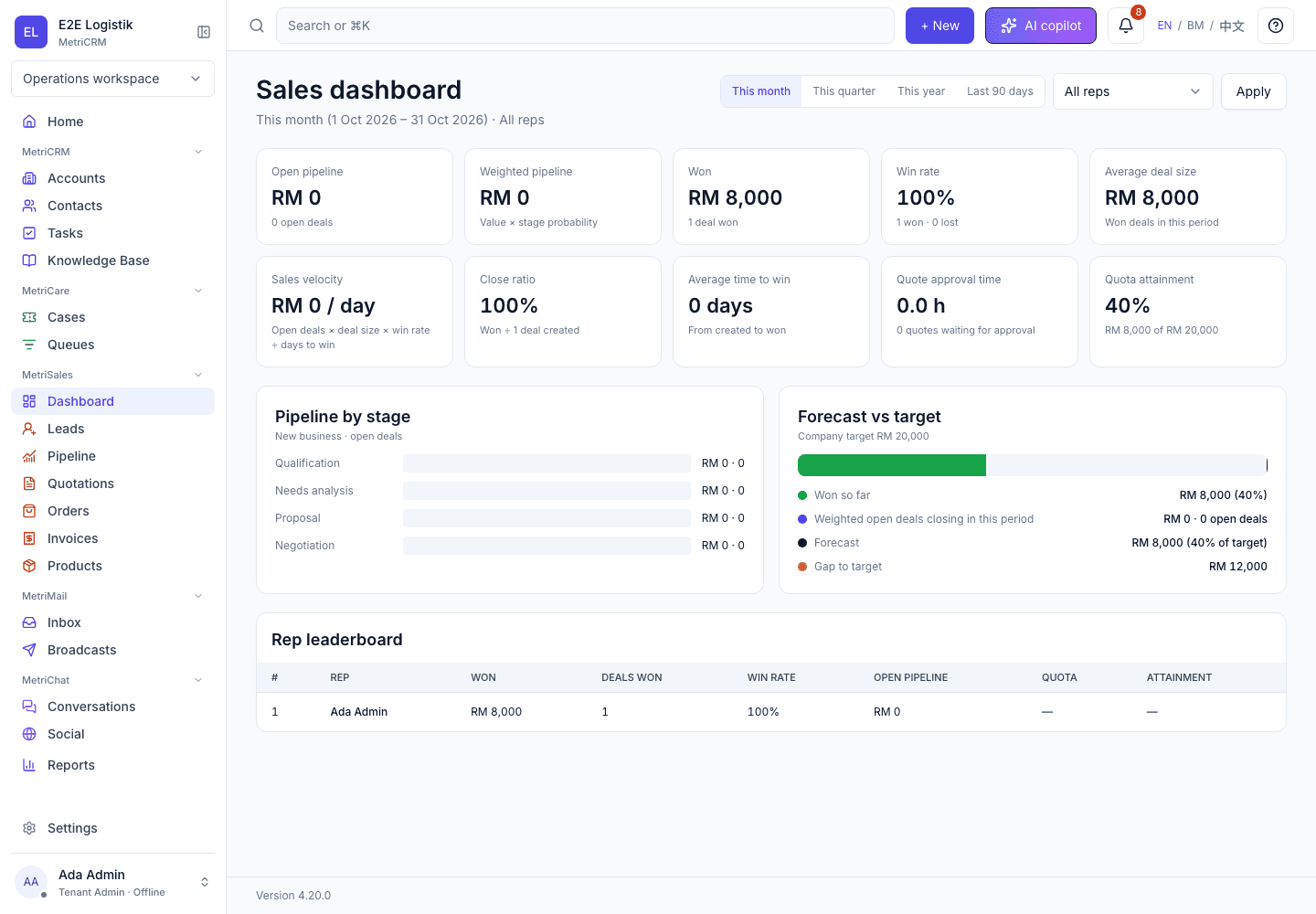Open the All reps dropdown
This screenshot has height=914, width=1316.
(1133, 91)
